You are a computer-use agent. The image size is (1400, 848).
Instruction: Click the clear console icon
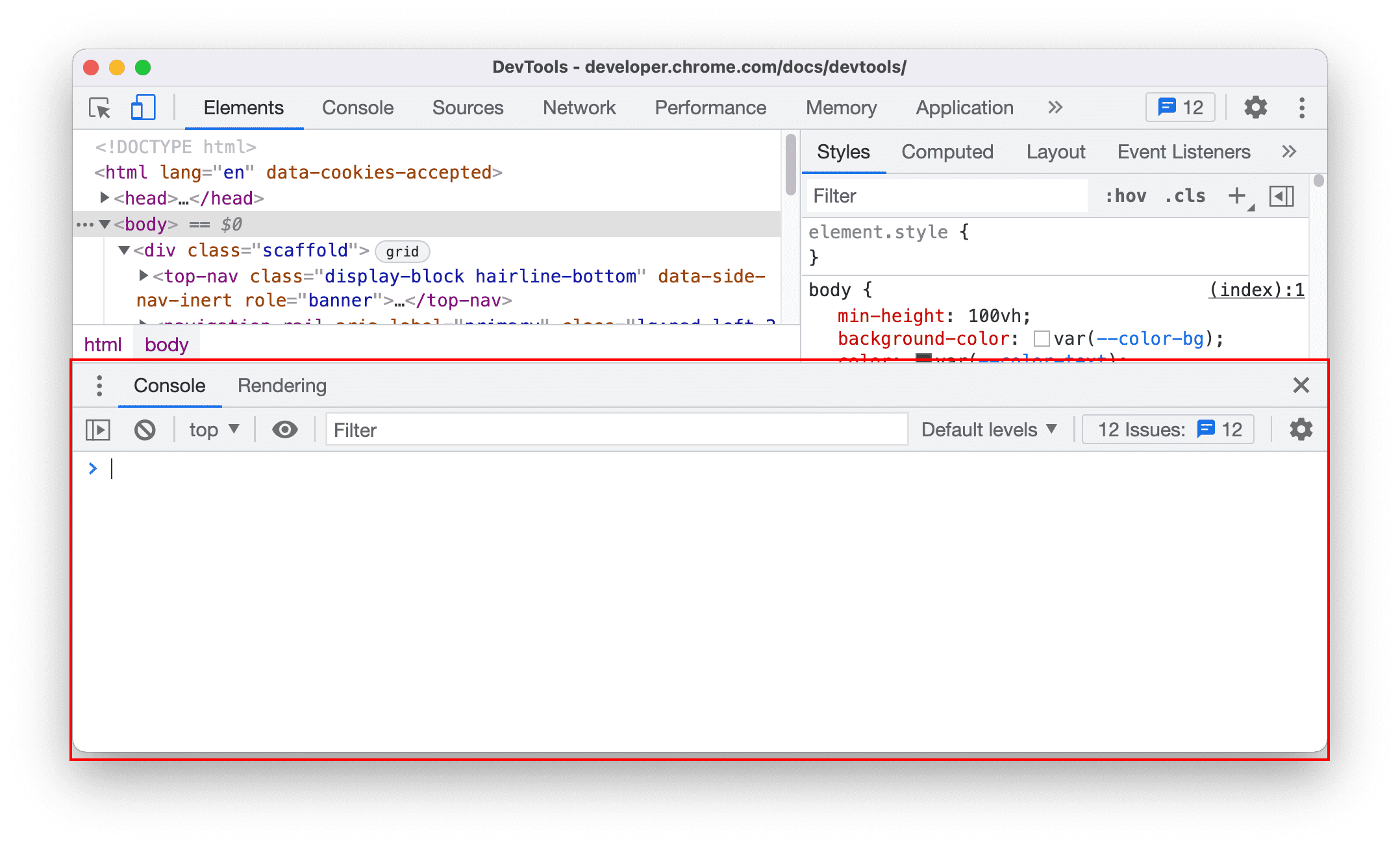(145, 429)
